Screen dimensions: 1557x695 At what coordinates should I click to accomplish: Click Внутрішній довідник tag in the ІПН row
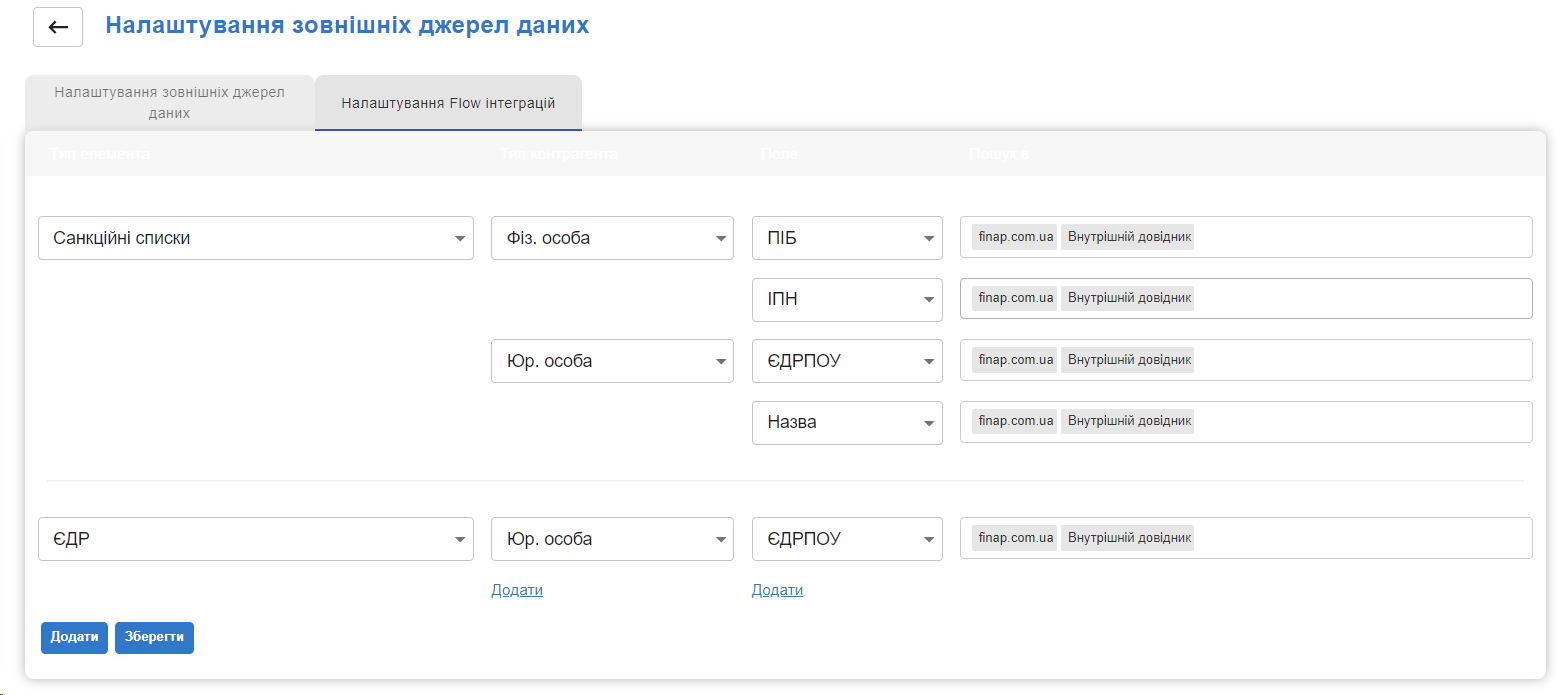tap(1128, 298)
